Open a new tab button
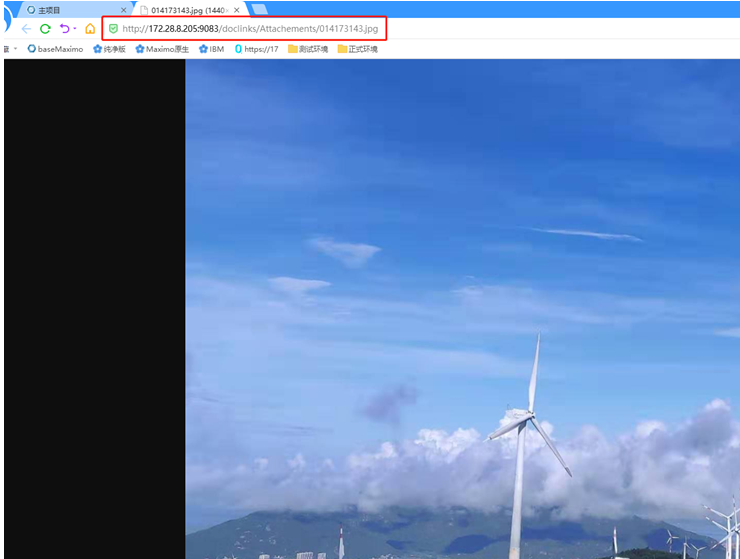The height and width of the screenshot is (559, 740). (260, 9)
